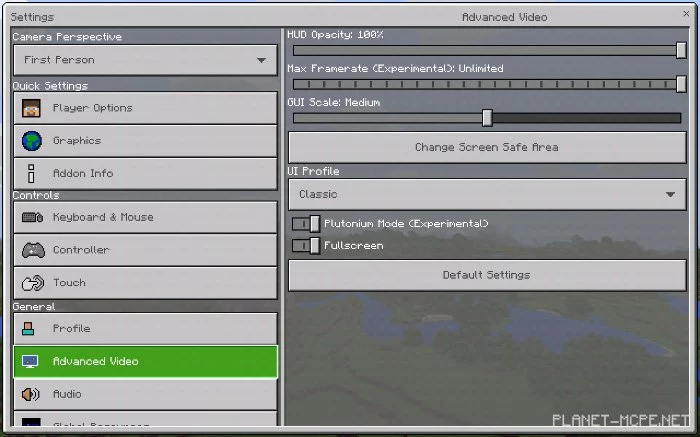Click the GUI Scale slider handle
This screenshot has width=700, height=437.
(487, 118)
